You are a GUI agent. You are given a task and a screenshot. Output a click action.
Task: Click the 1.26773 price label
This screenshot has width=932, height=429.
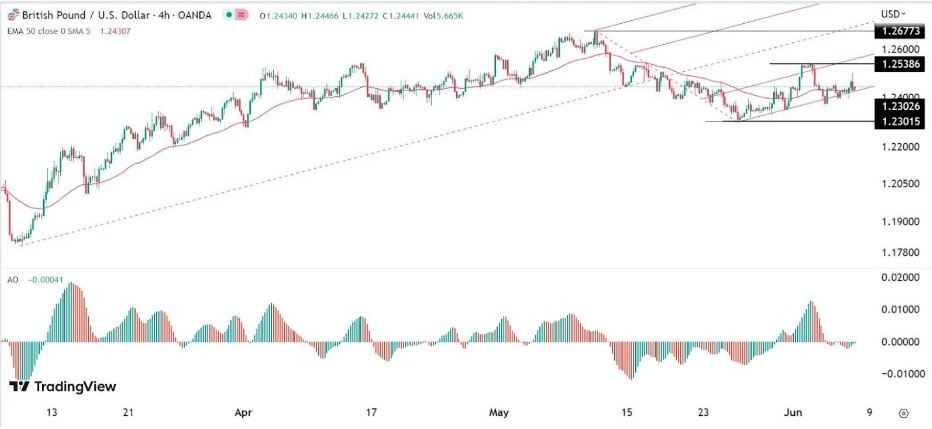896,33
